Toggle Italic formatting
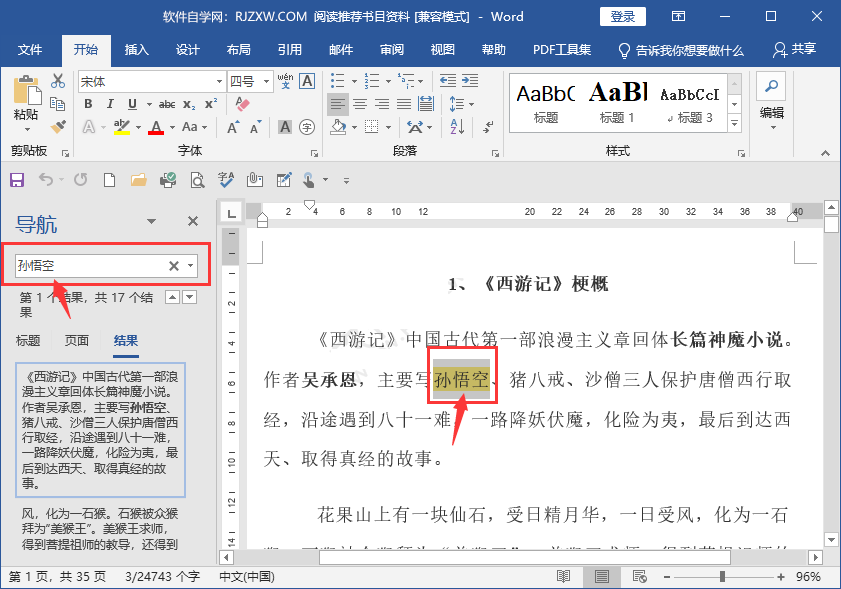Image resolution: width=841 pixels, height=589 pixels. 109,103
